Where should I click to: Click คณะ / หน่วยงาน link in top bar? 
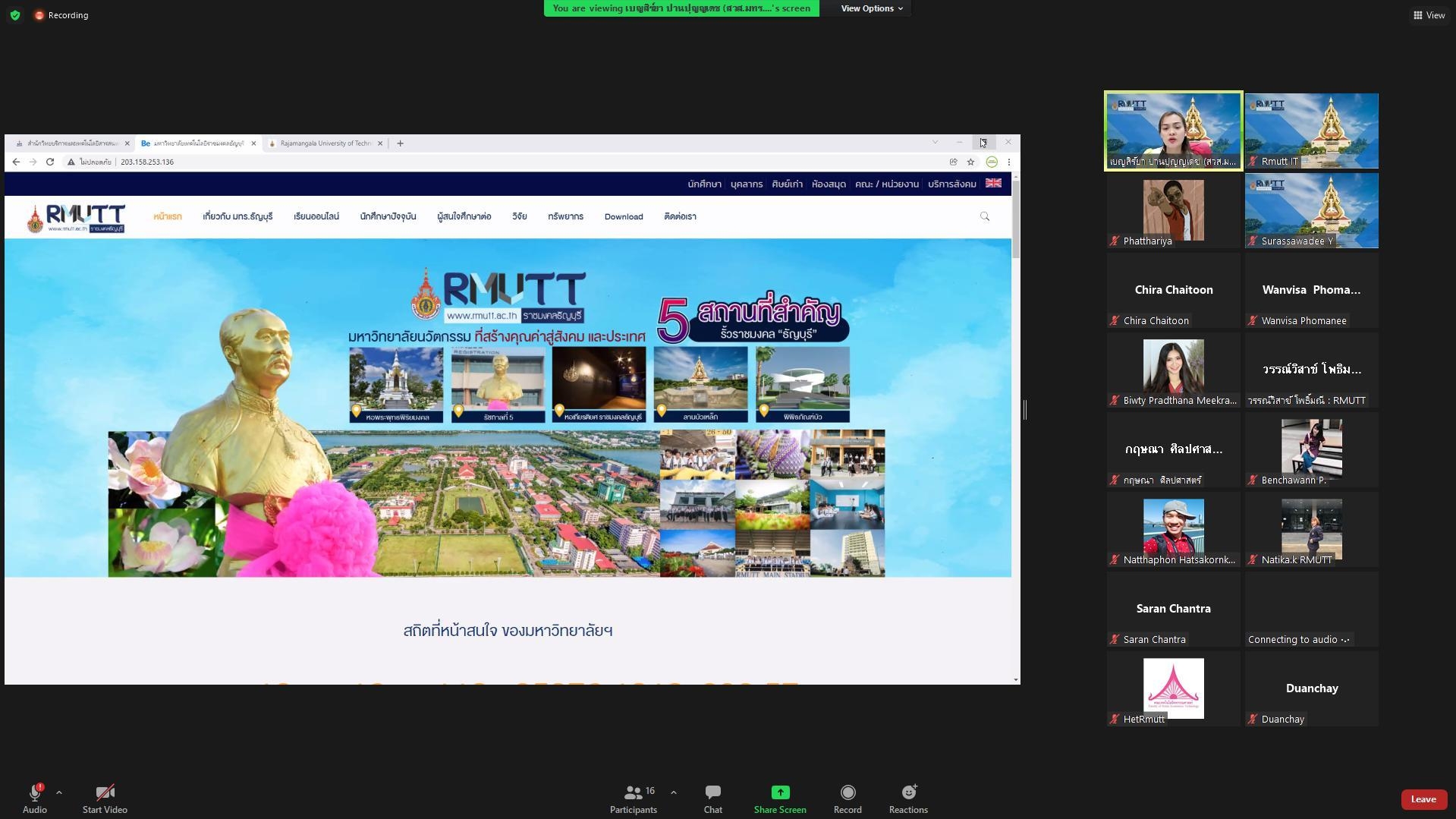click(886, 184)
